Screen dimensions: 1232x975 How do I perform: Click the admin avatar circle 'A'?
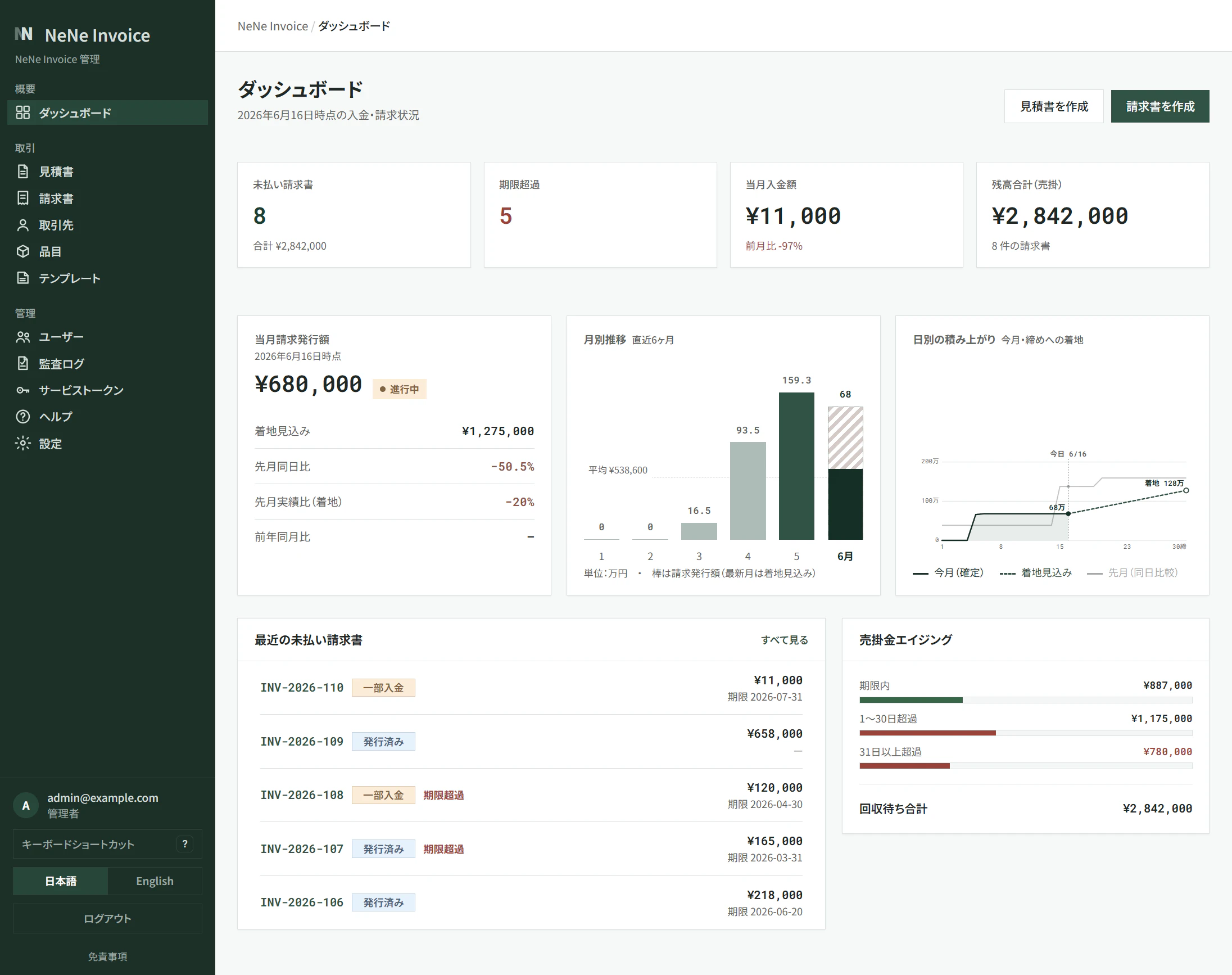click(26, 805)
